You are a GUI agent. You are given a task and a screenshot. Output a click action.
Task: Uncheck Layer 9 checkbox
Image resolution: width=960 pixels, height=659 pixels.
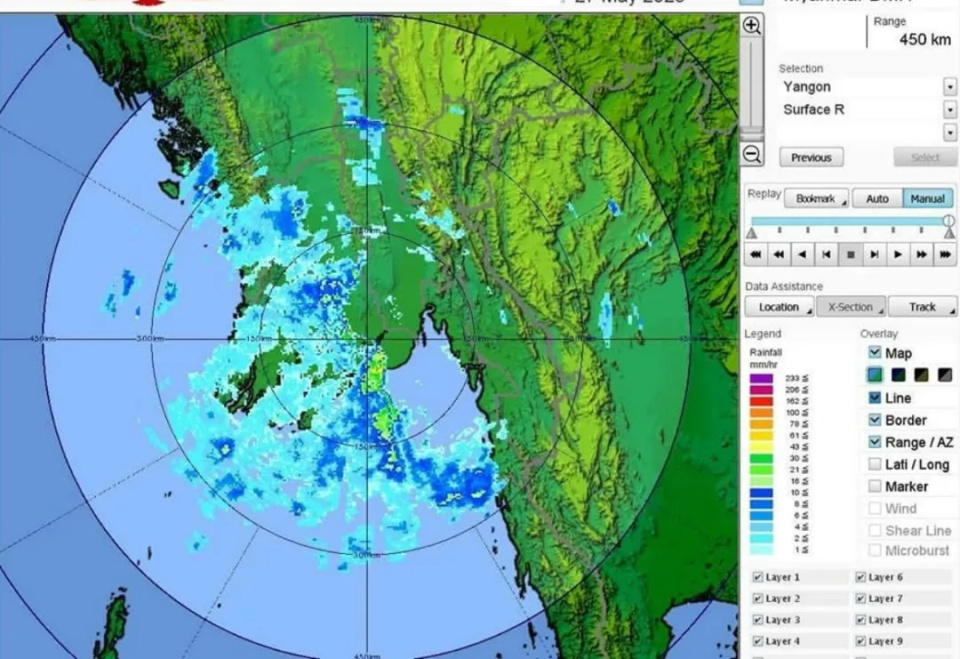pyautogui.click(x=861, y=641)
